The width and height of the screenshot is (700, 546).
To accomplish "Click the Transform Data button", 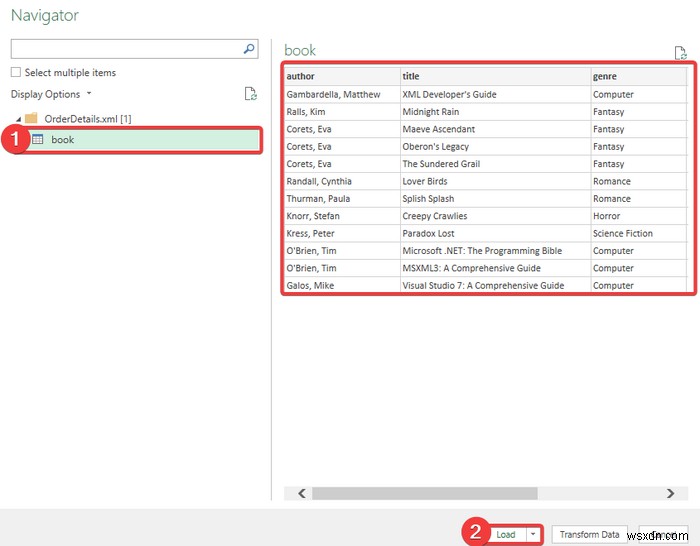I will pyautogui.click(x=589, y=534).
